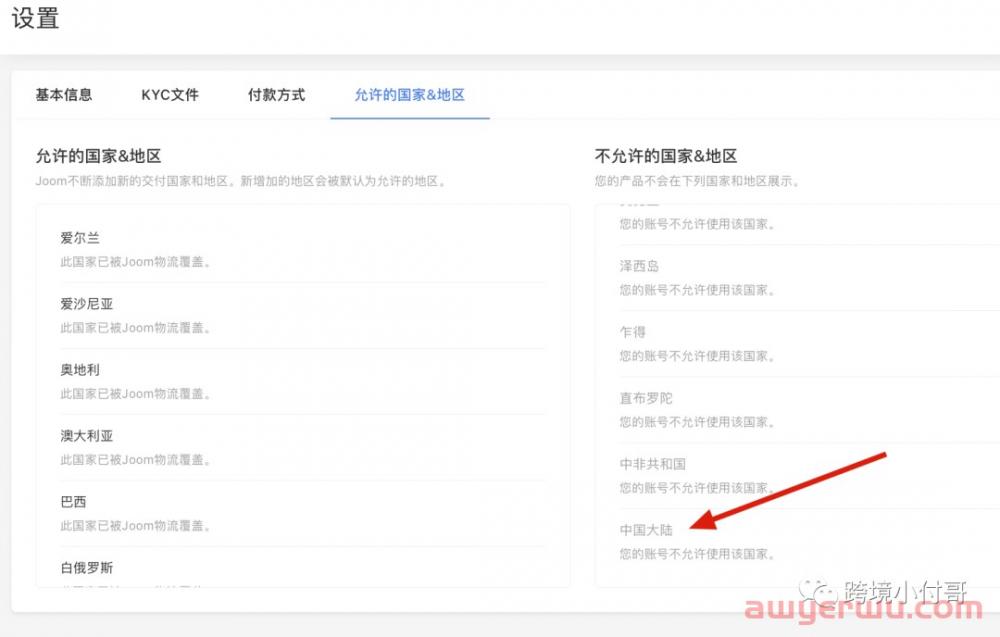Switch to the 基本信息 tab
The image size is (1000, 637).
[x=64, y=95]
